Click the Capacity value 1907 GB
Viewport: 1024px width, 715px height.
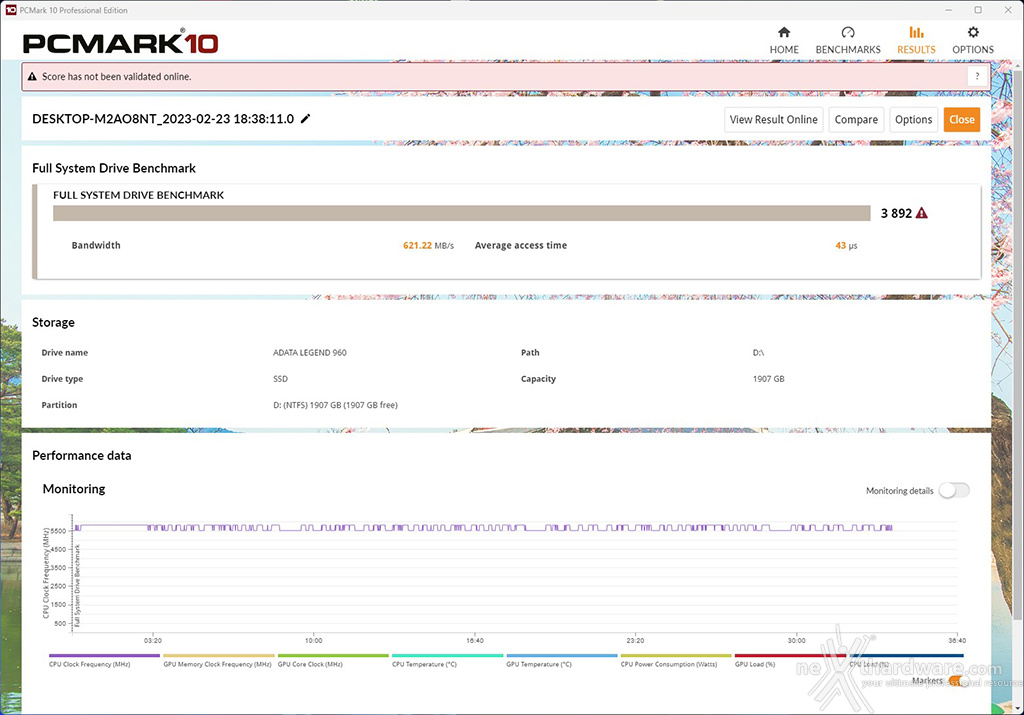click(x=768, y=379)
